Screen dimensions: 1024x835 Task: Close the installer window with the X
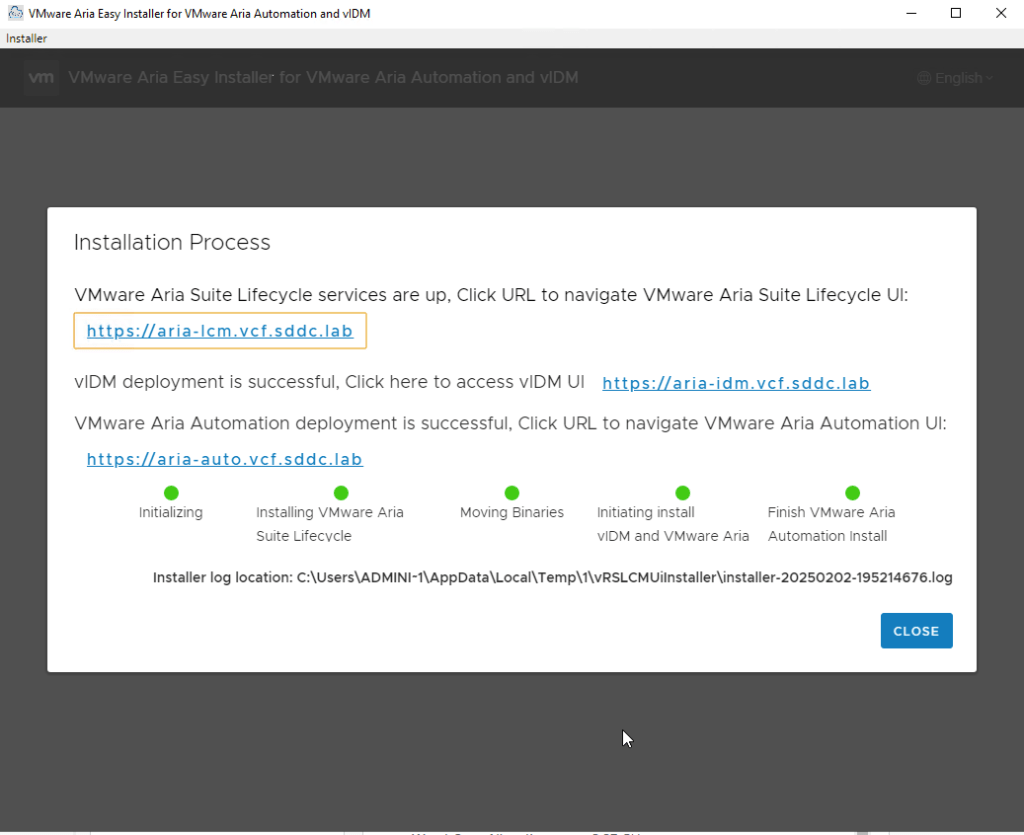click(1001, 13)
